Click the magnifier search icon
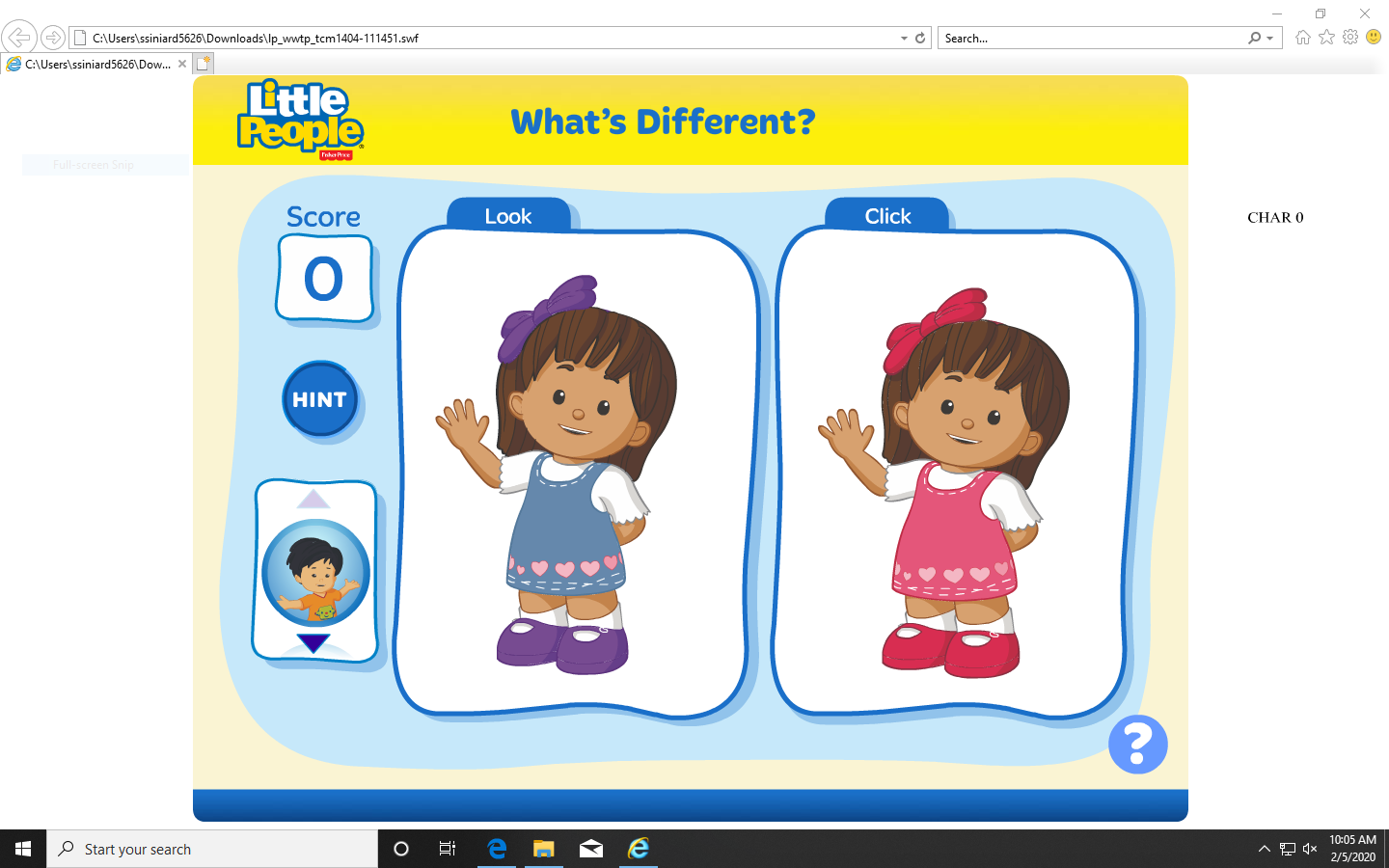Screen dimensions: 1389x868 [x=1254, y=38]
